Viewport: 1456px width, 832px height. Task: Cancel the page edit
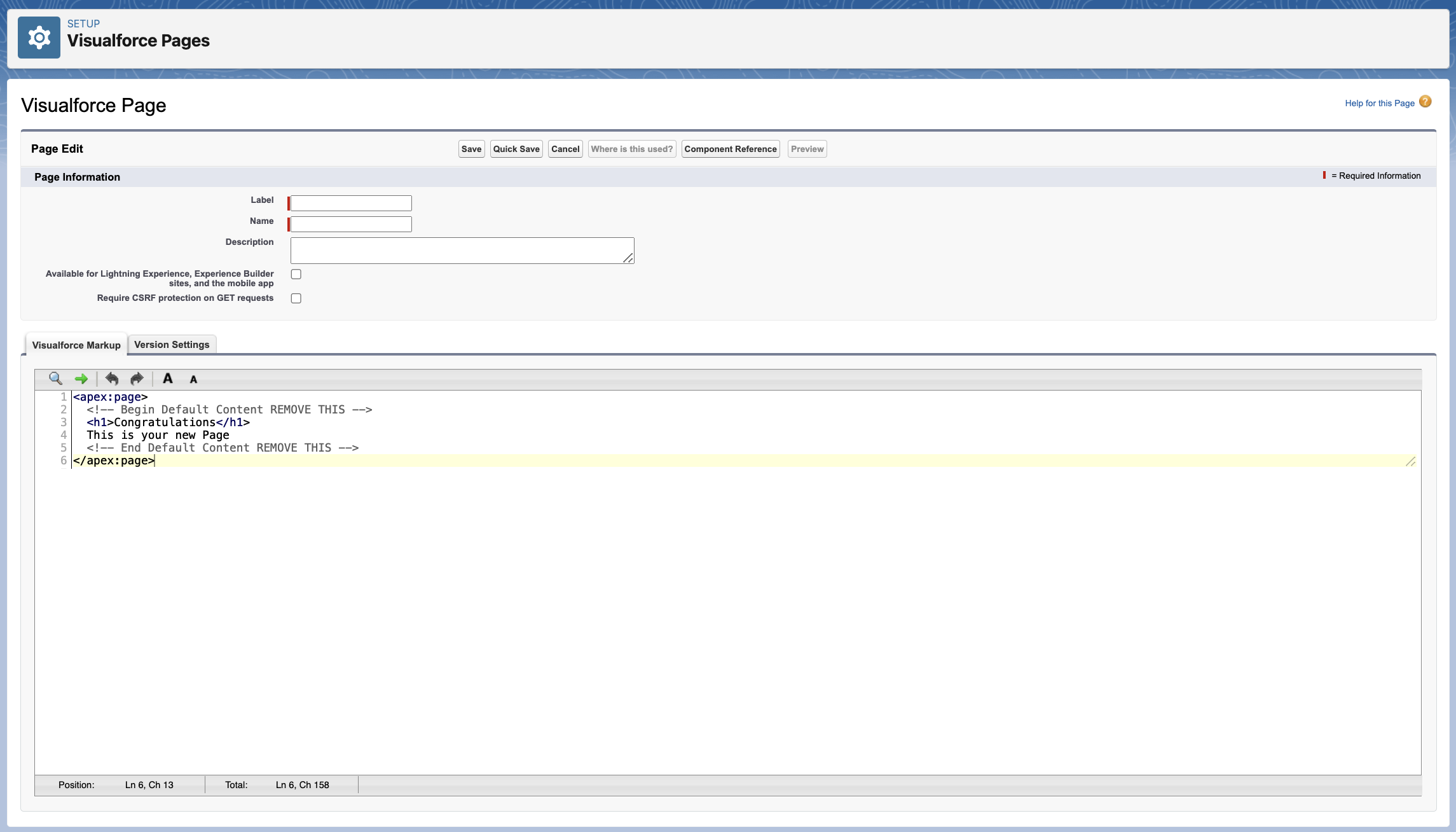click(x=565, y=149)
